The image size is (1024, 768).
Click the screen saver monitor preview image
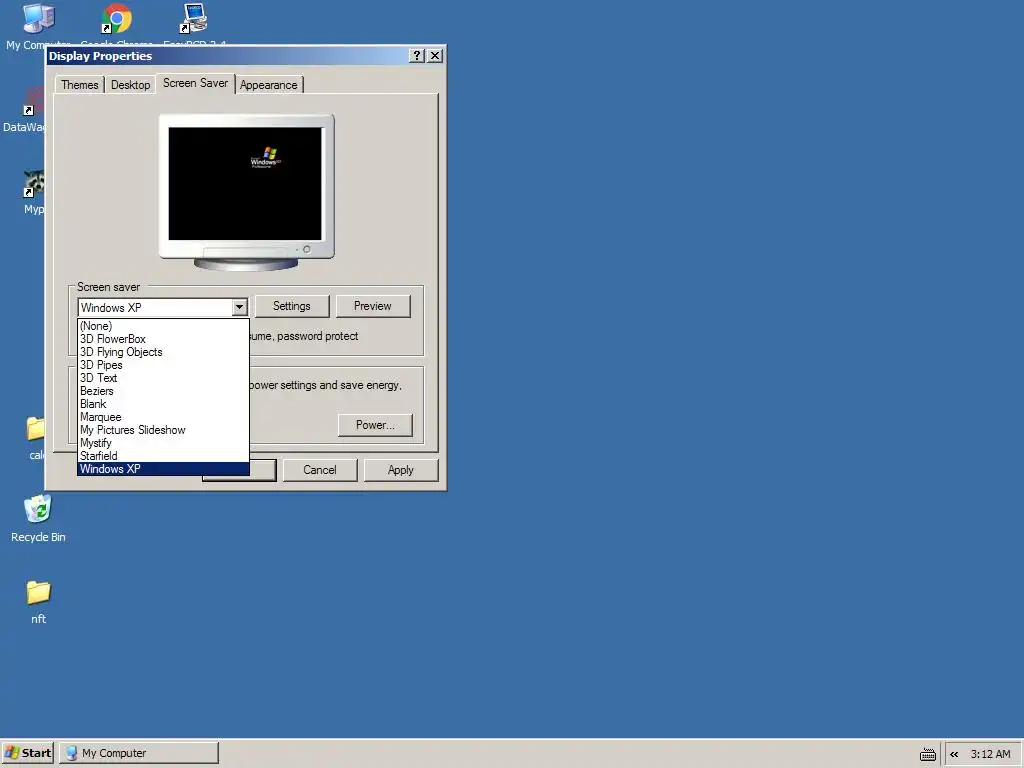pyautogui.click(x=247, y=193)
